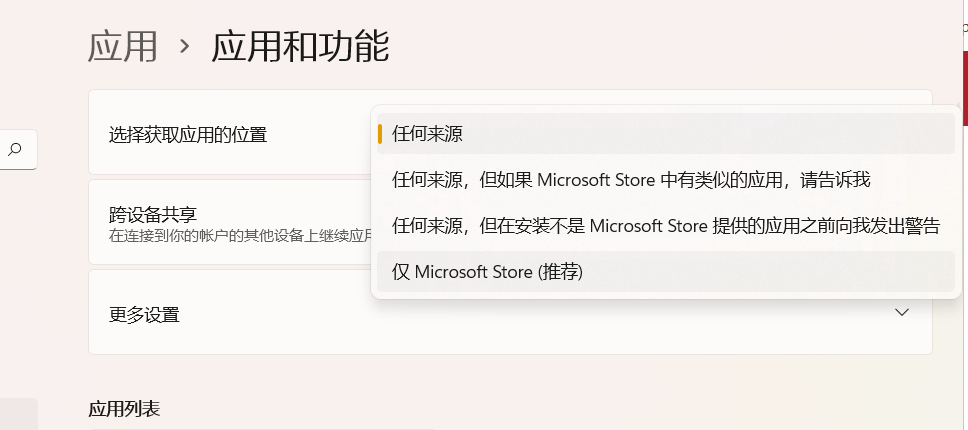Select the 任何来源 option
This screenshot has width=968, height=430.
428,134
